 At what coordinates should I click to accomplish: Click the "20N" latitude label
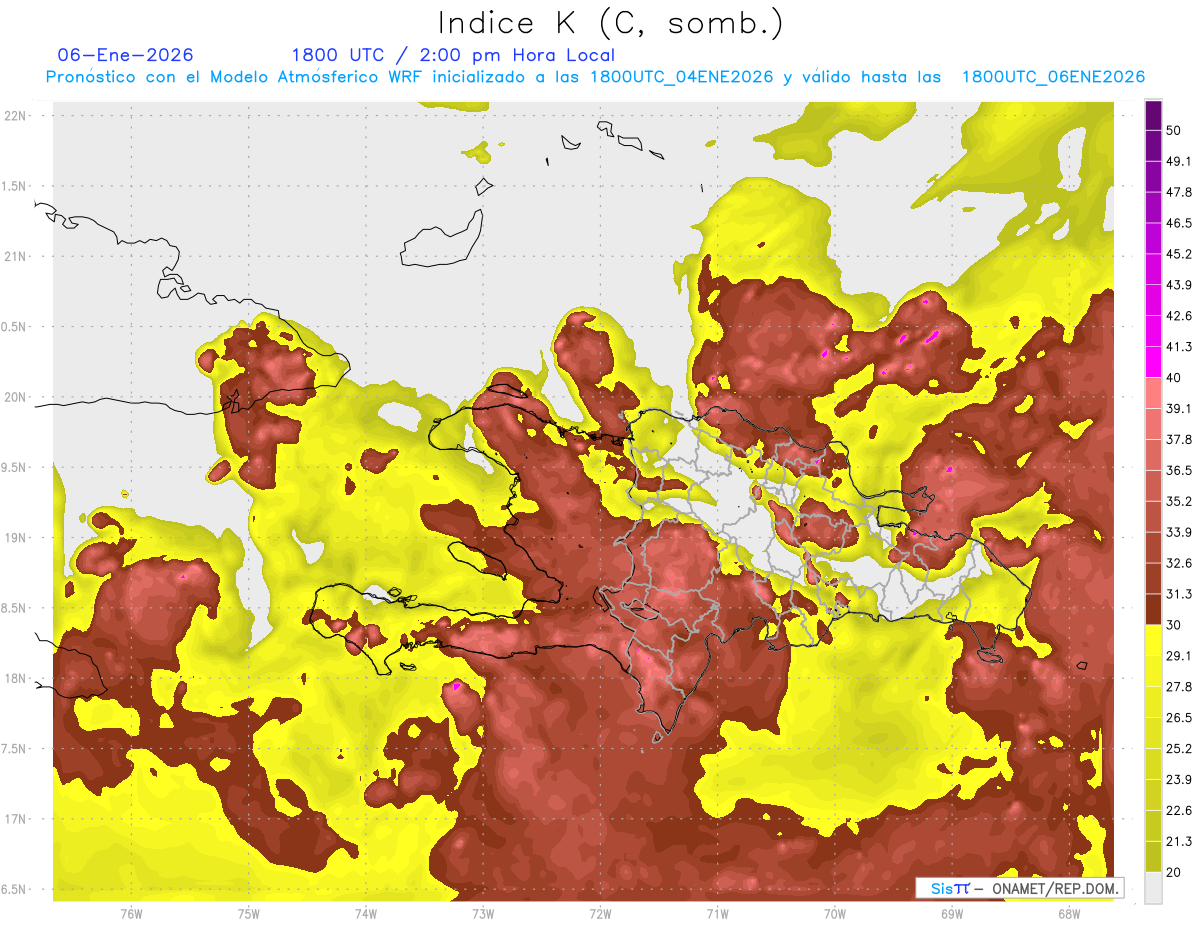click(x=17, y=397)
